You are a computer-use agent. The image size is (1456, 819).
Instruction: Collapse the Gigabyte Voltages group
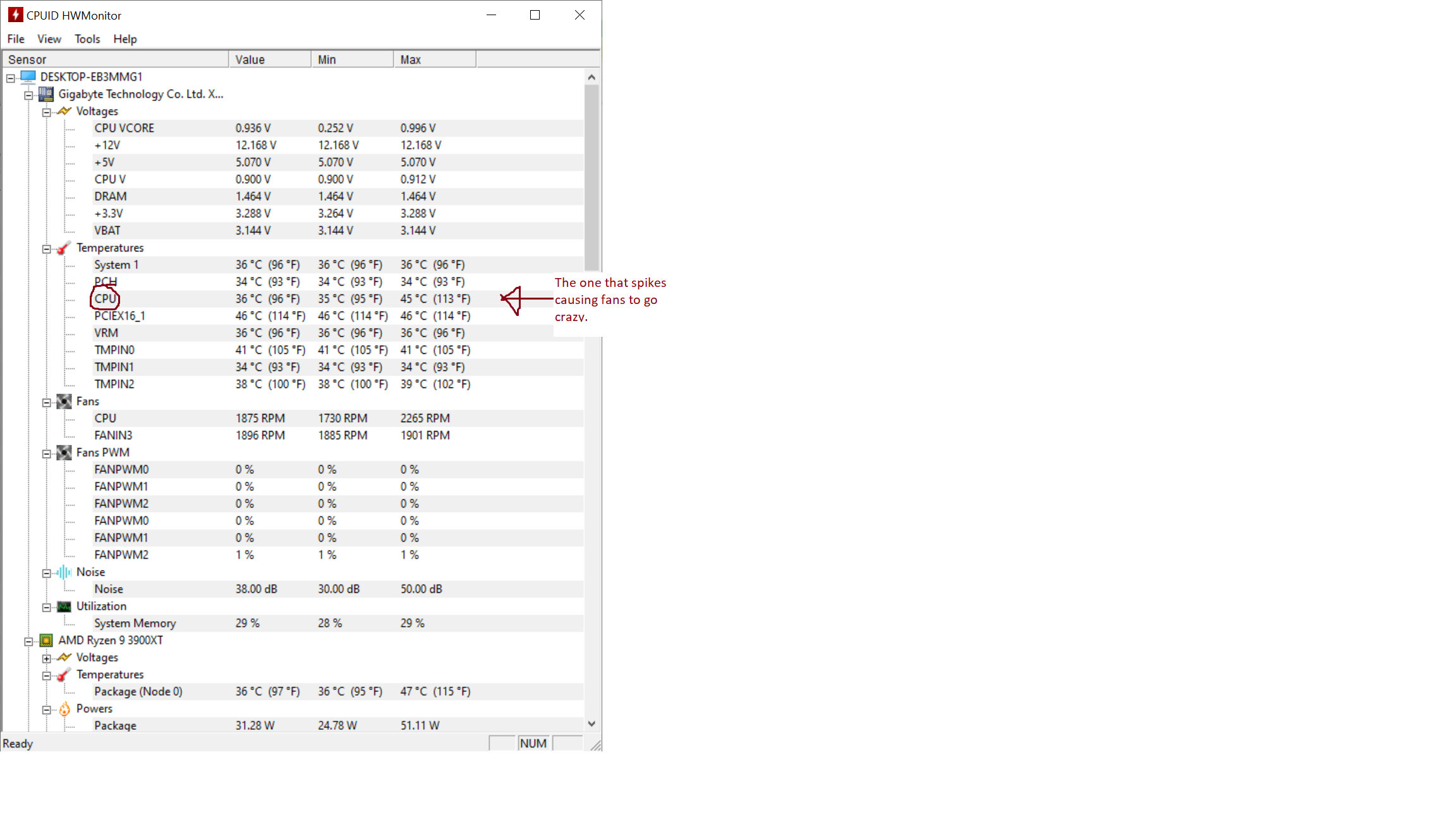coord(47,112)
